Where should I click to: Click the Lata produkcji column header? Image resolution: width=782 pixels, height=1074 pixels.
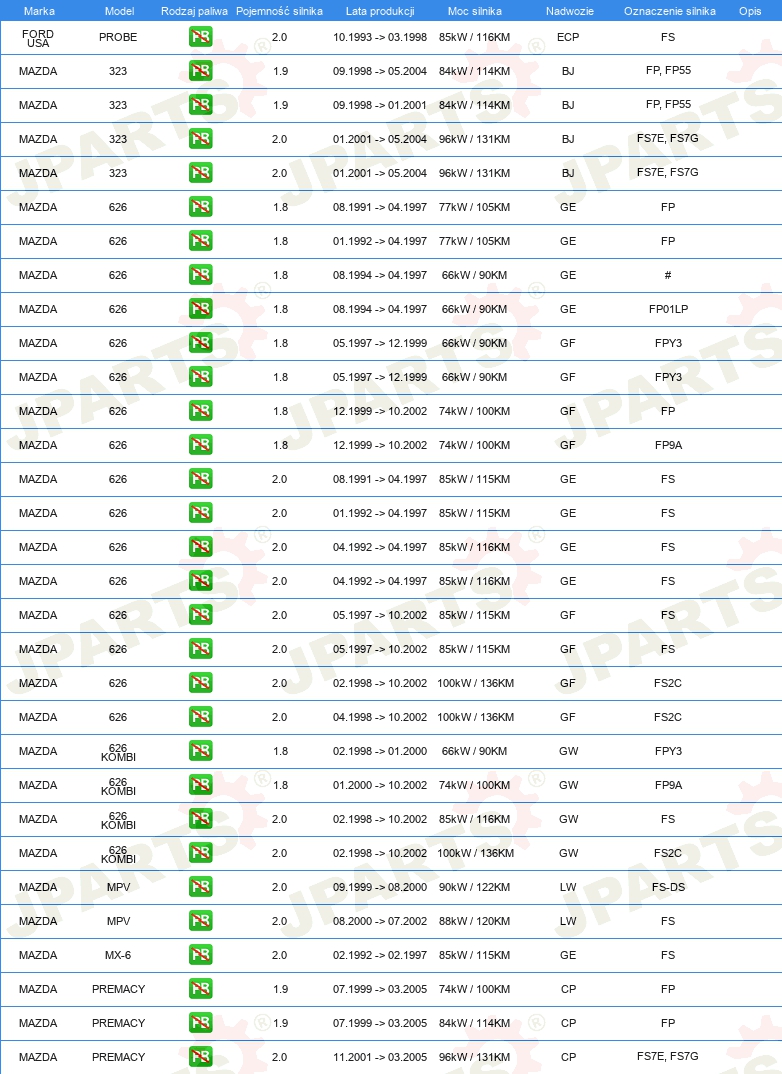click(380, 11)
